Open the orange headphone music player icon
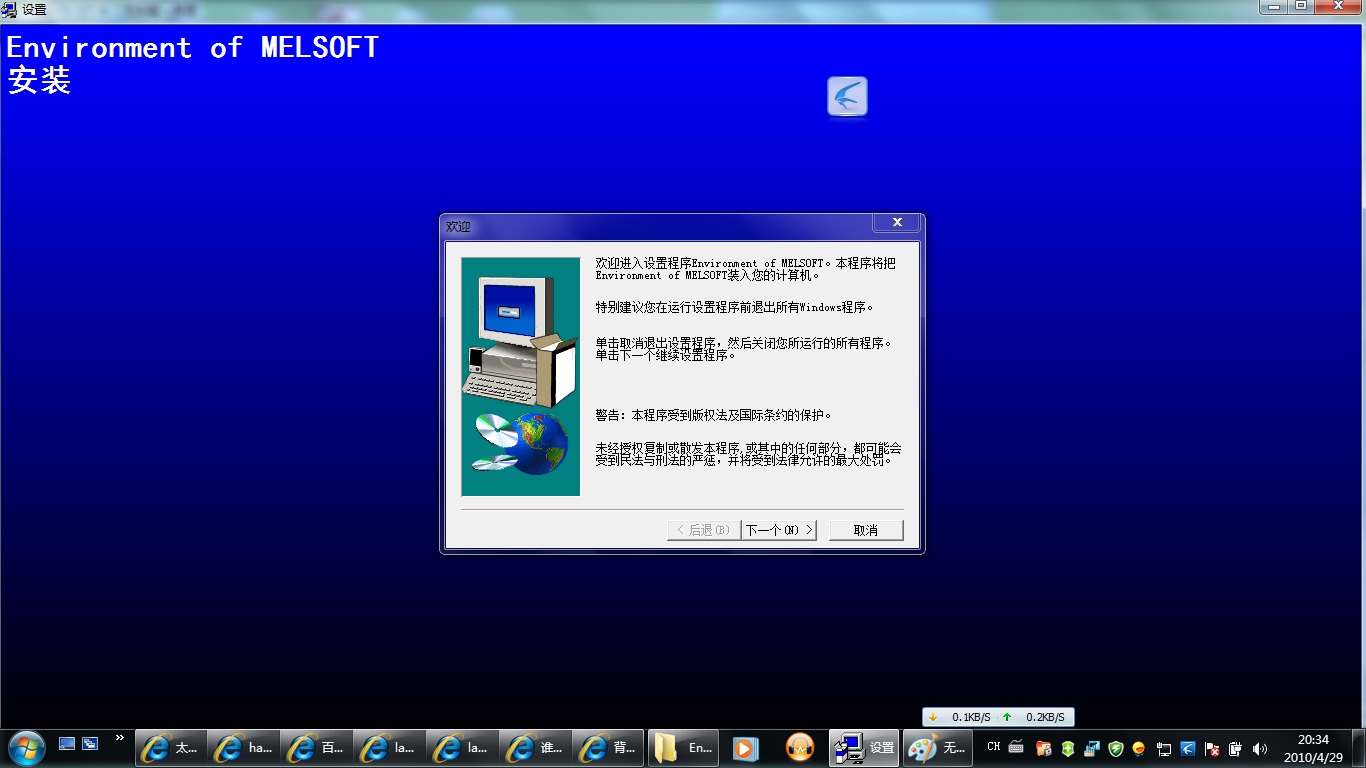This screenshot has height=768, width=1366. point(800,748)
